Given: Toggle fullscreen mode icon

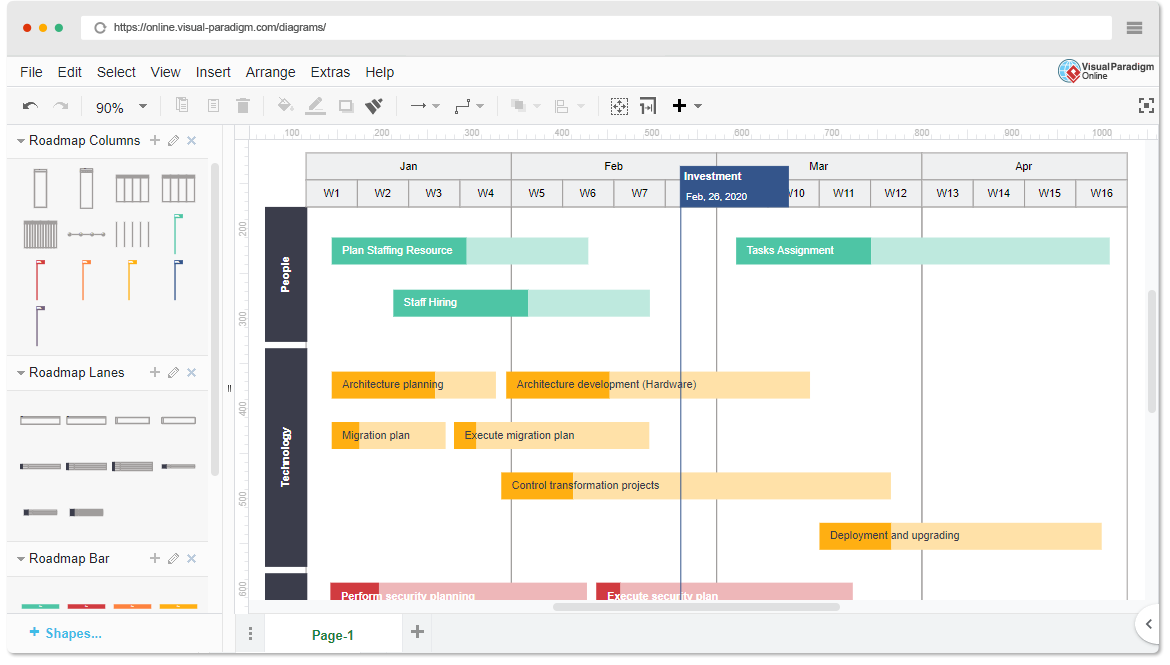Looking at the screenshot, I should [x=1146, y=106].
